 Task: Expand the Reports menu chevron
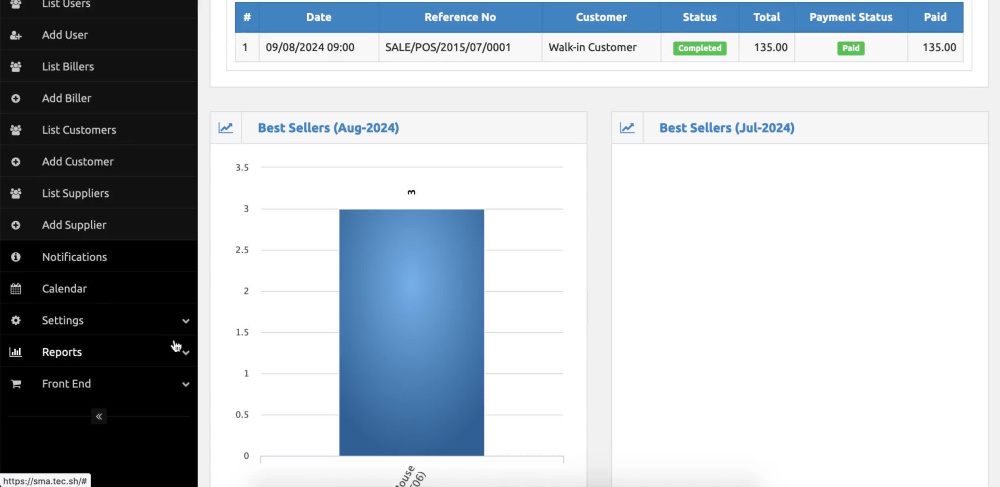point(186,353)
